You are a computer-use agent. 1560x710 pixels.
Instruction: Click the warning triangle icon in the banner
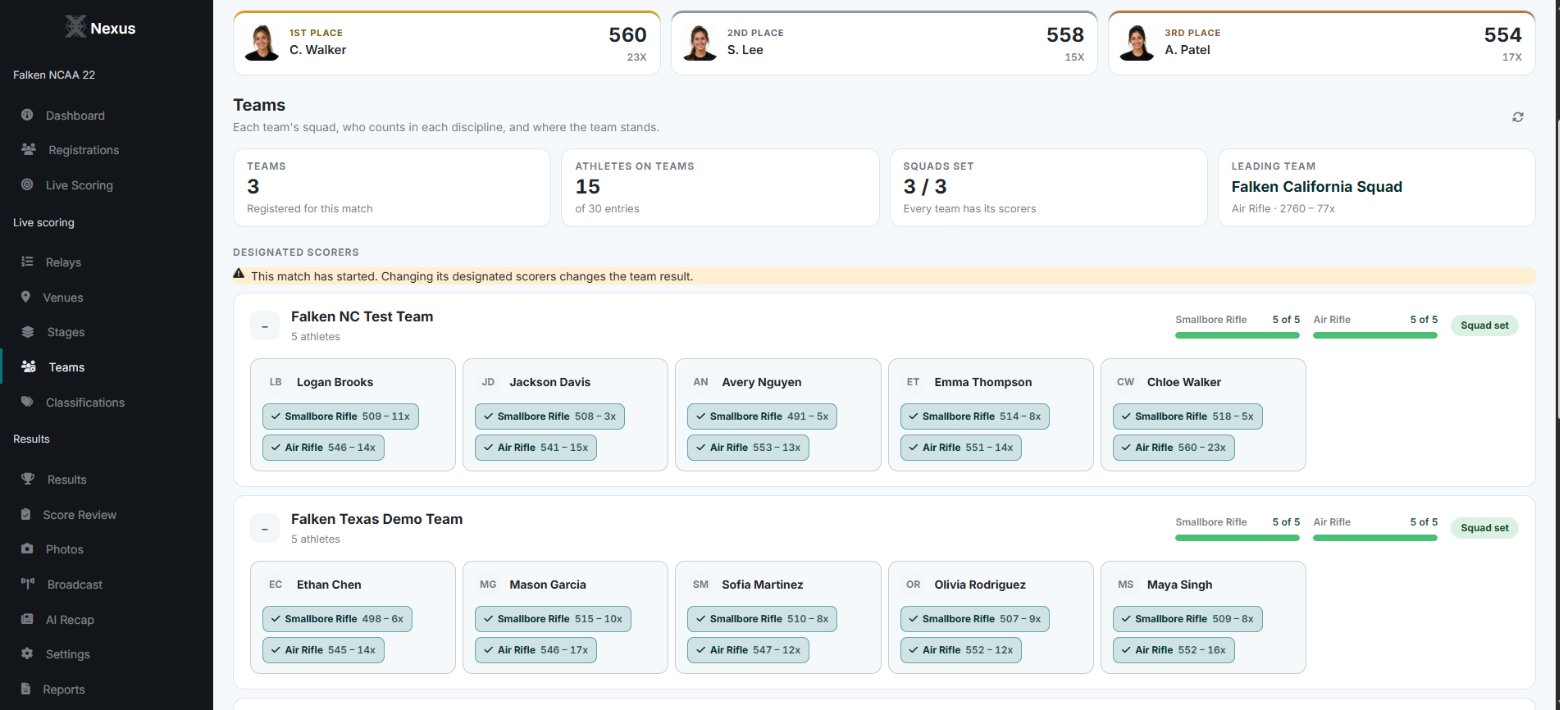click(239, 274)
